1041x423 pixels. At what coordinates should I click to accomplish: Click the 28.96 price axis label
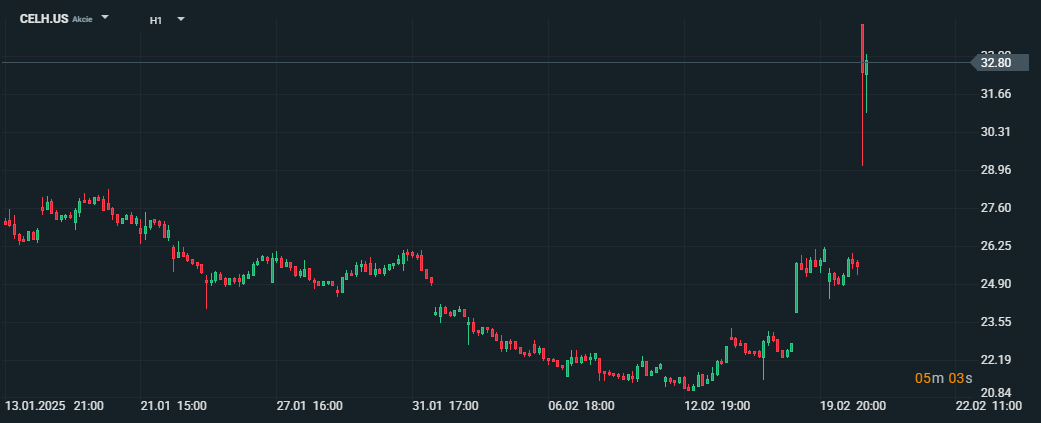pos(995,170)
